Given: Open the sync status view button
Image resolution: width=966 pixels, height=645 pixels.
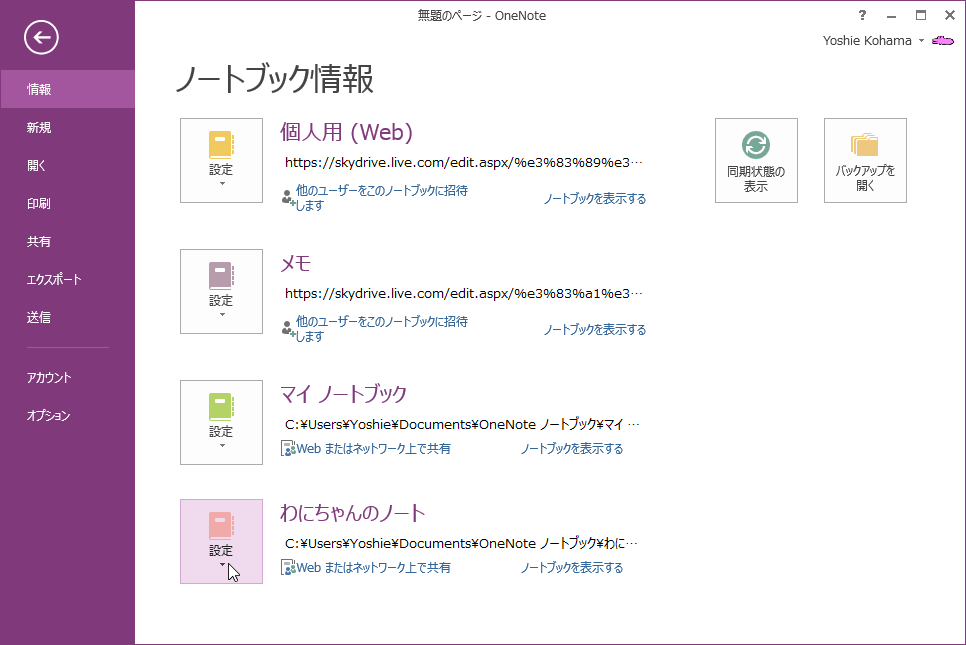Looking at the screenshot, I should (x=756, y=160).
